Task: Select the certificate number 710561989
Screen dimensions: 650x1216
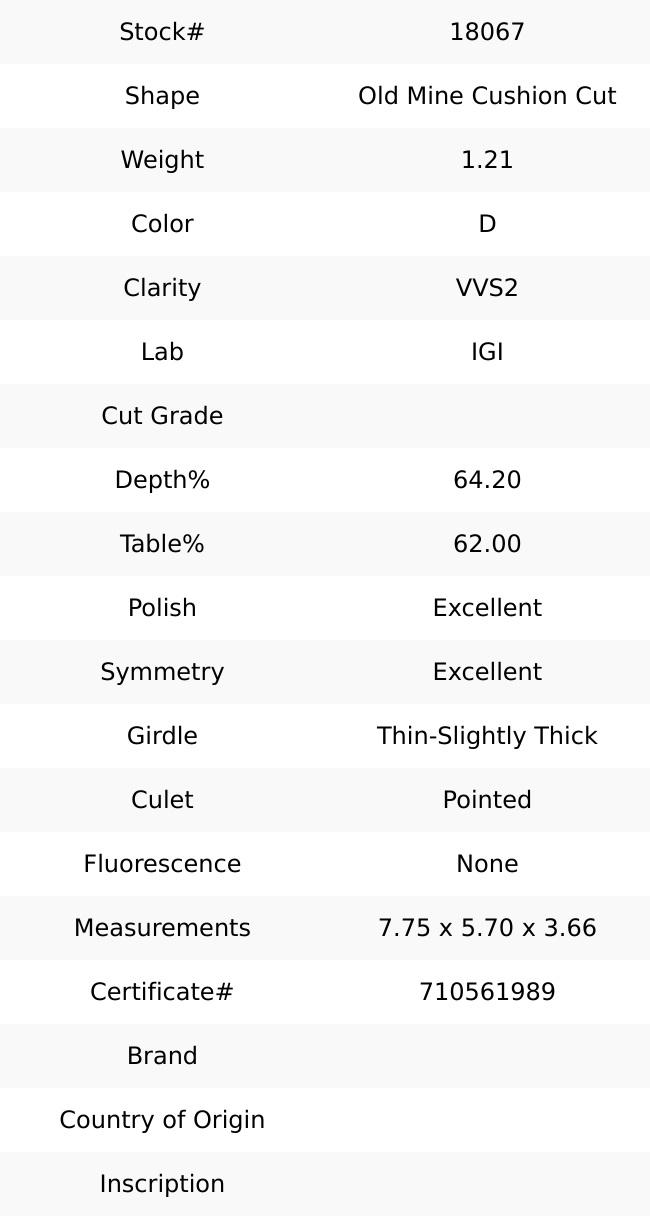Action: coord(487,992)
